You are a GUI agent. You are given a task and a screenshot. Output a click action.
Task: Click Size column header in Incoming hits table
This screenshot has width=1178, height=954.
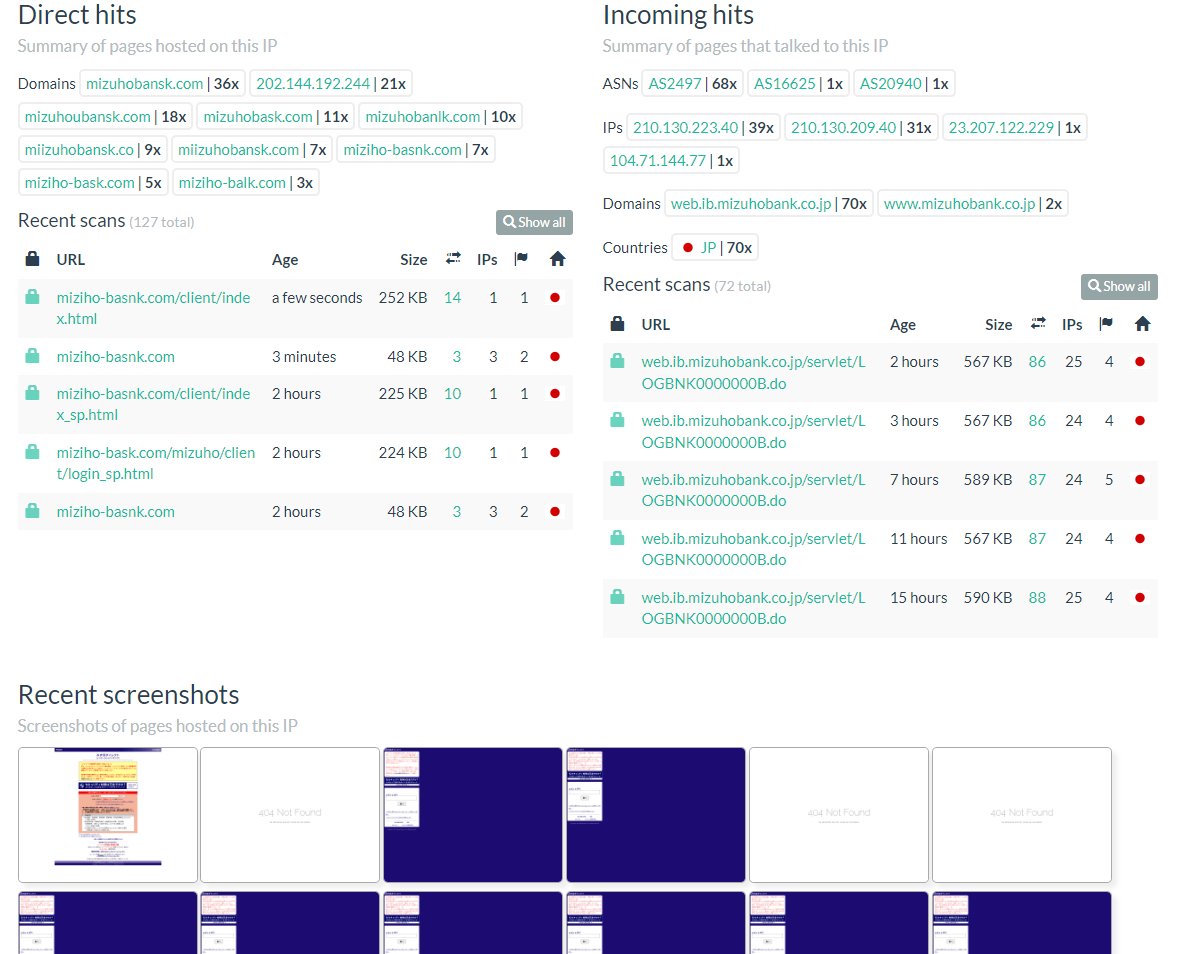click(x=998, y=324)
